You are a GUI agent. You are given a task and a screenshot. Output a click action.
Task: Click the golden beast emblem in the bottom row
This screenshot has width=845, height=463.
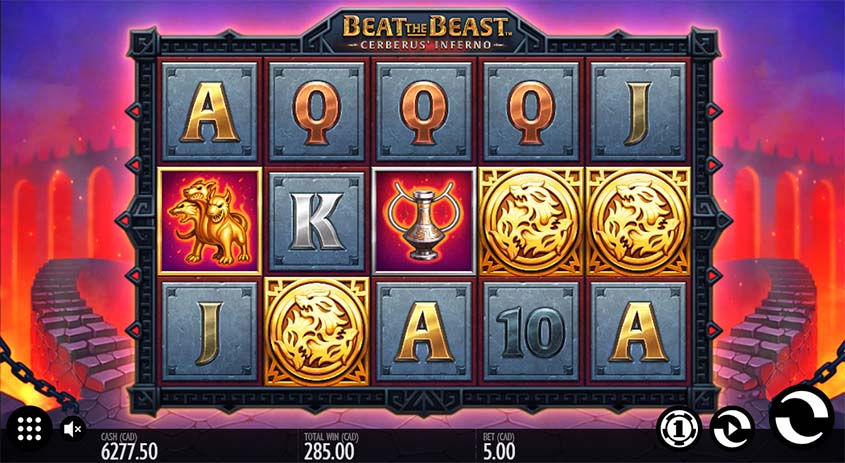coord(317,331)
